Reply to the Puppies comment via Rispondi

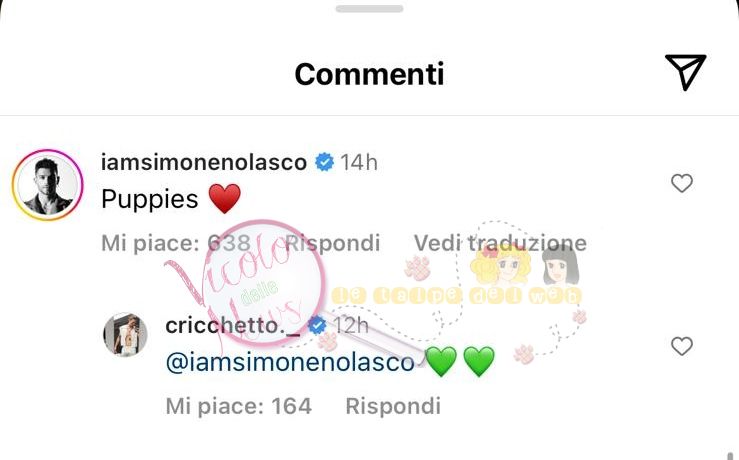click(332, 243)
